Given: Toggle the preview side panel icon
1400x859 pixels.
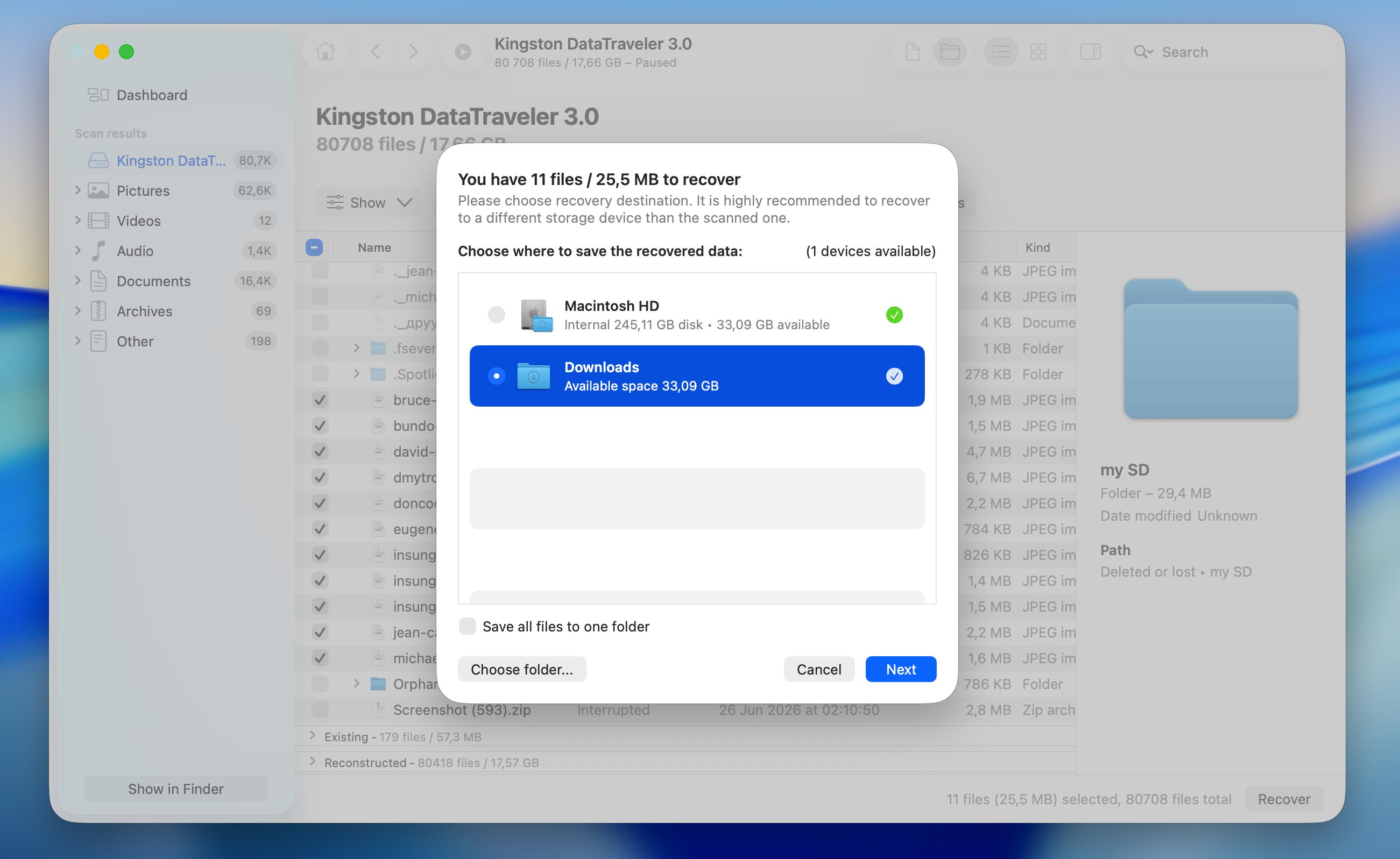Looking at the screenshot, I should pyautogui.click(x=1090, y=52).
